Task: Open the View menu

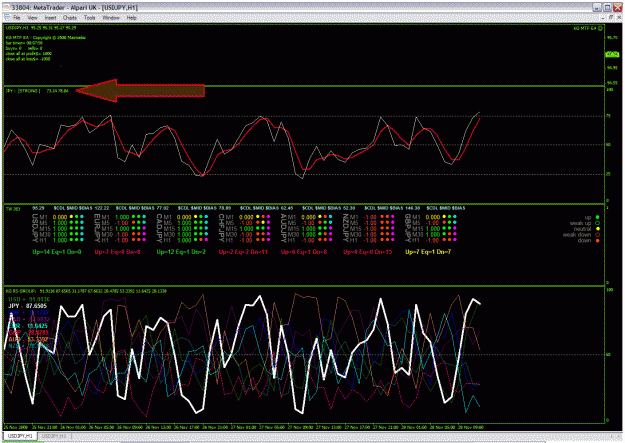Action: pos(32,18)
